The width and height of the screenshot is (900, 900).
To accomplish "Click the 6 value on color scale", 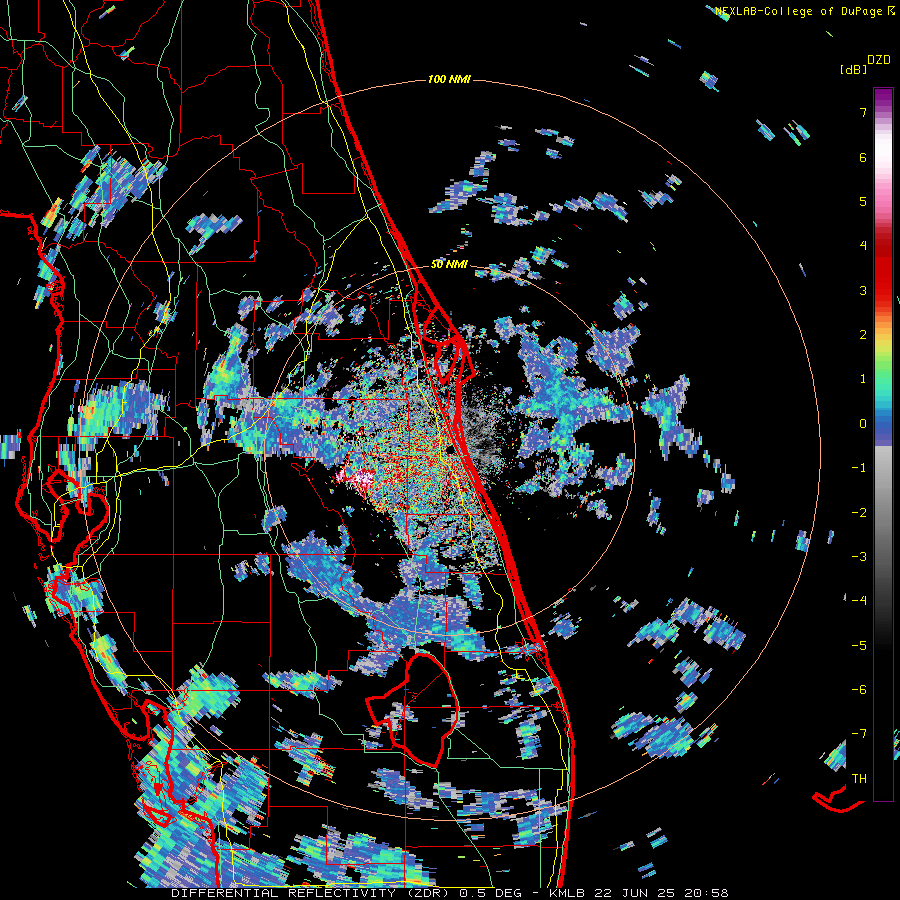I will pyautogui.click(x=863, y=157).
